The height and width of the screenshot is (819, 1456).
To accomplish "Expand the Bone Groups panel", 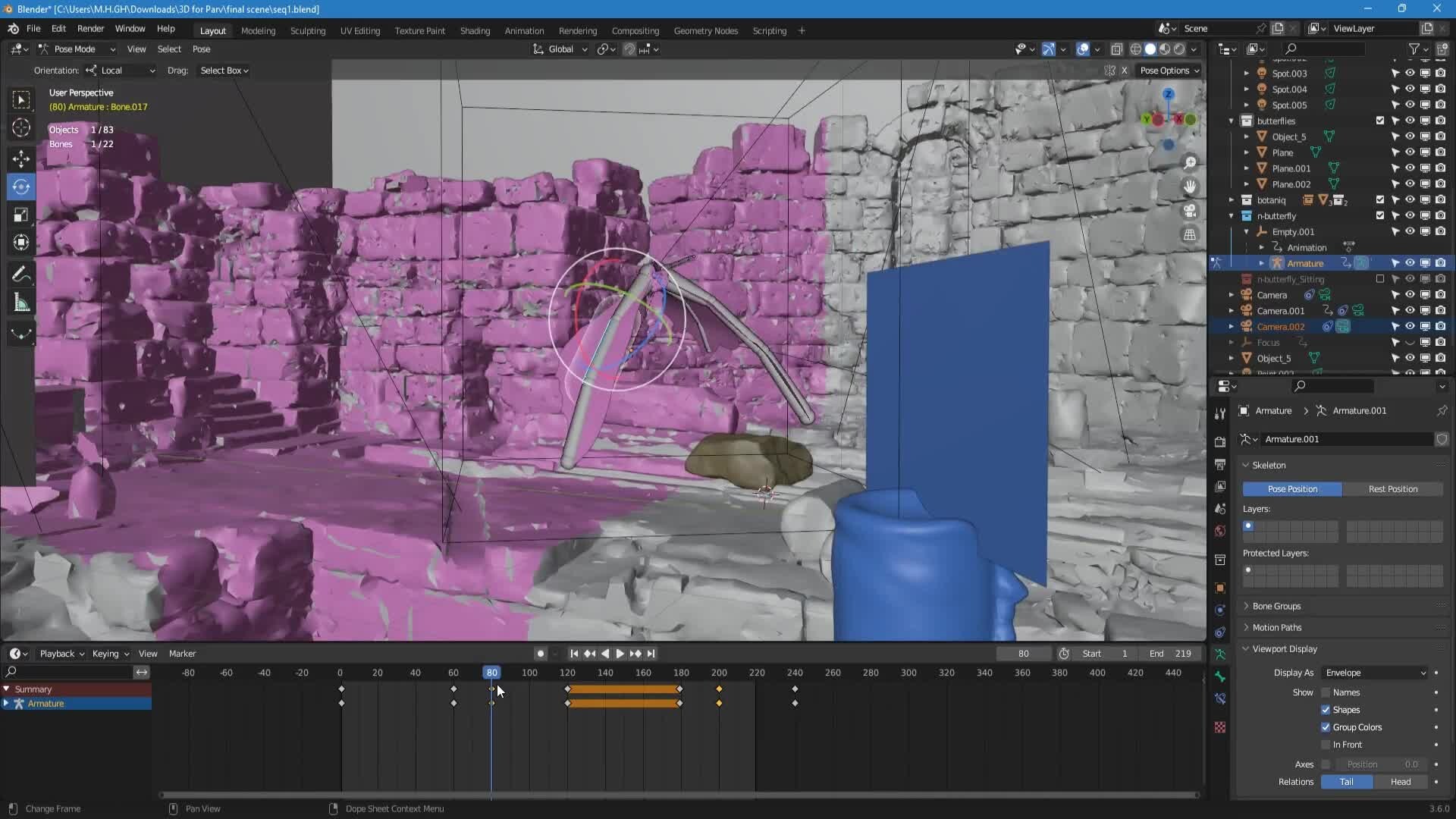I will pos(1276,606).
